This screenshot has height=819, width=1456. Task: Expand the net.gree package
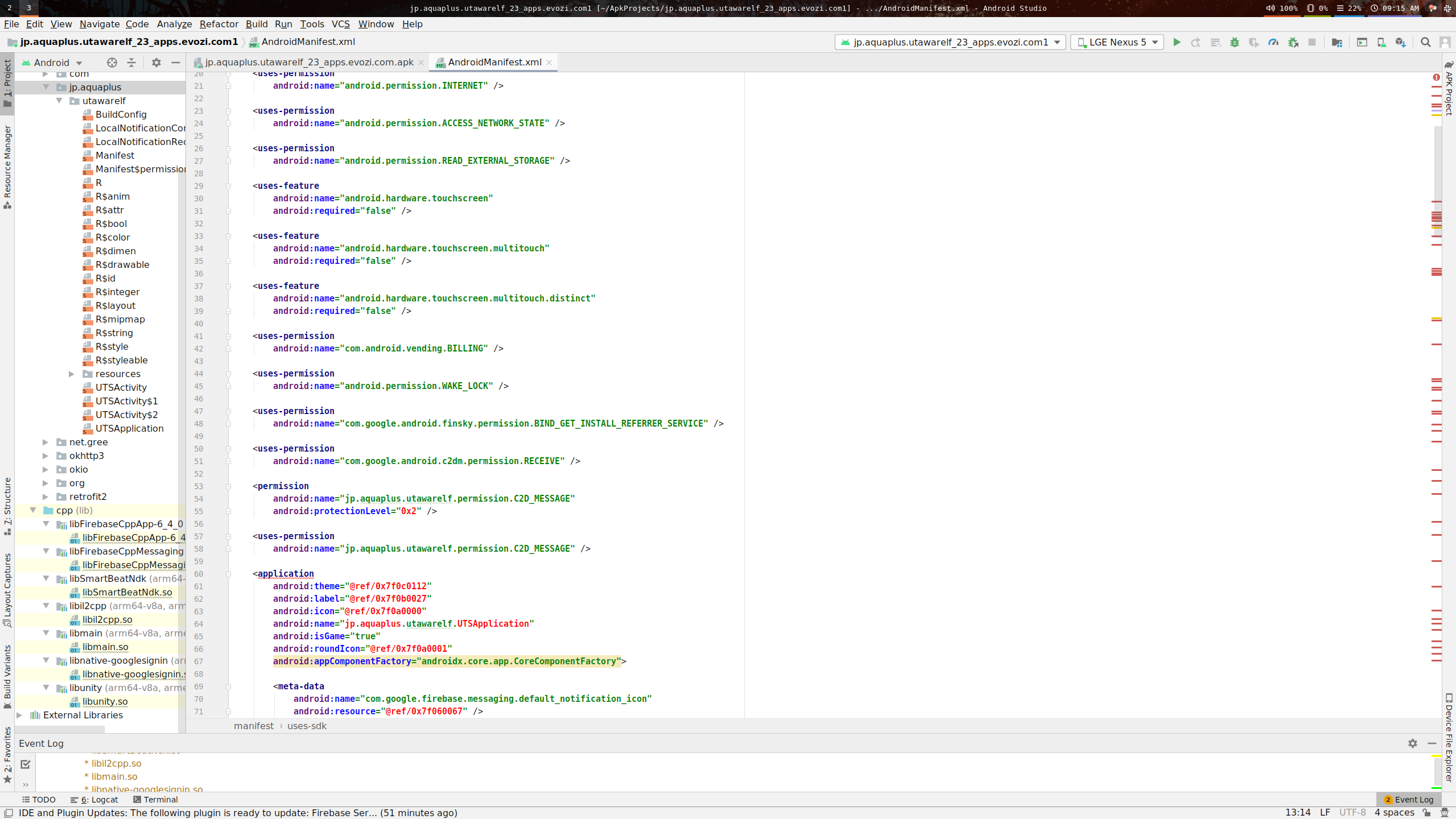tap(46, 441)
